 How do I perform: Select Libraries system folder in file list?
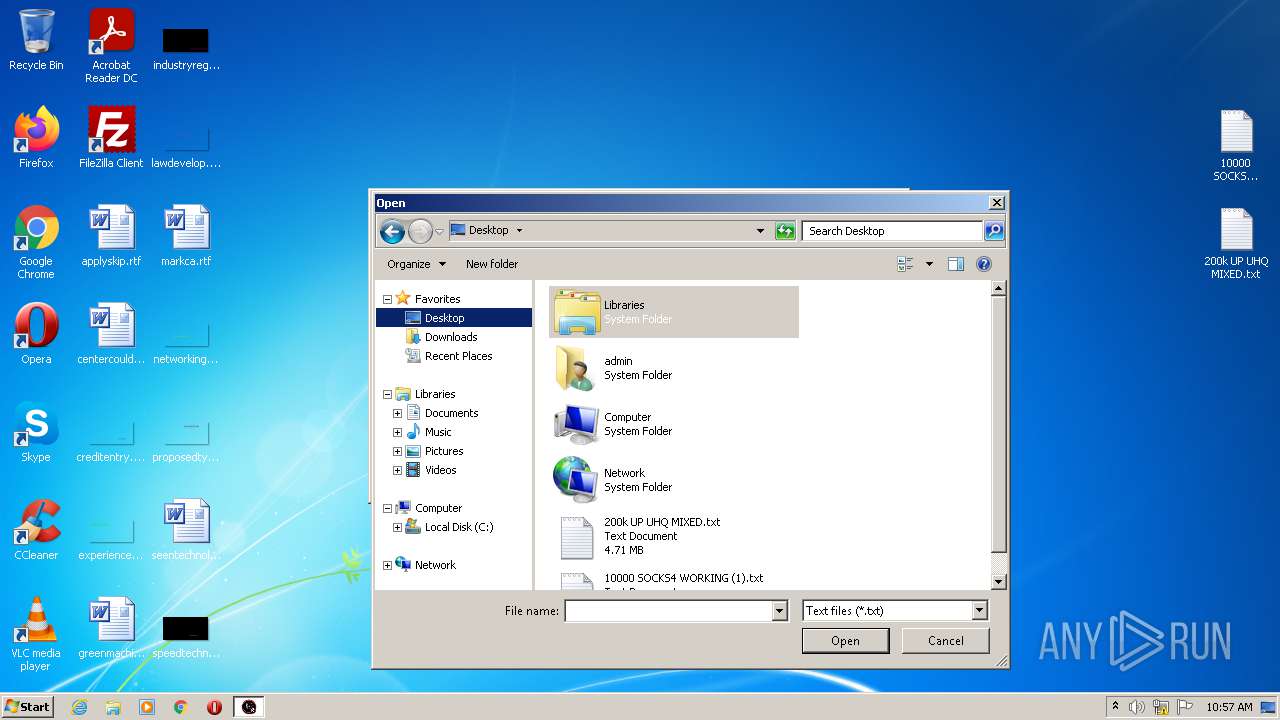(674, 312)
